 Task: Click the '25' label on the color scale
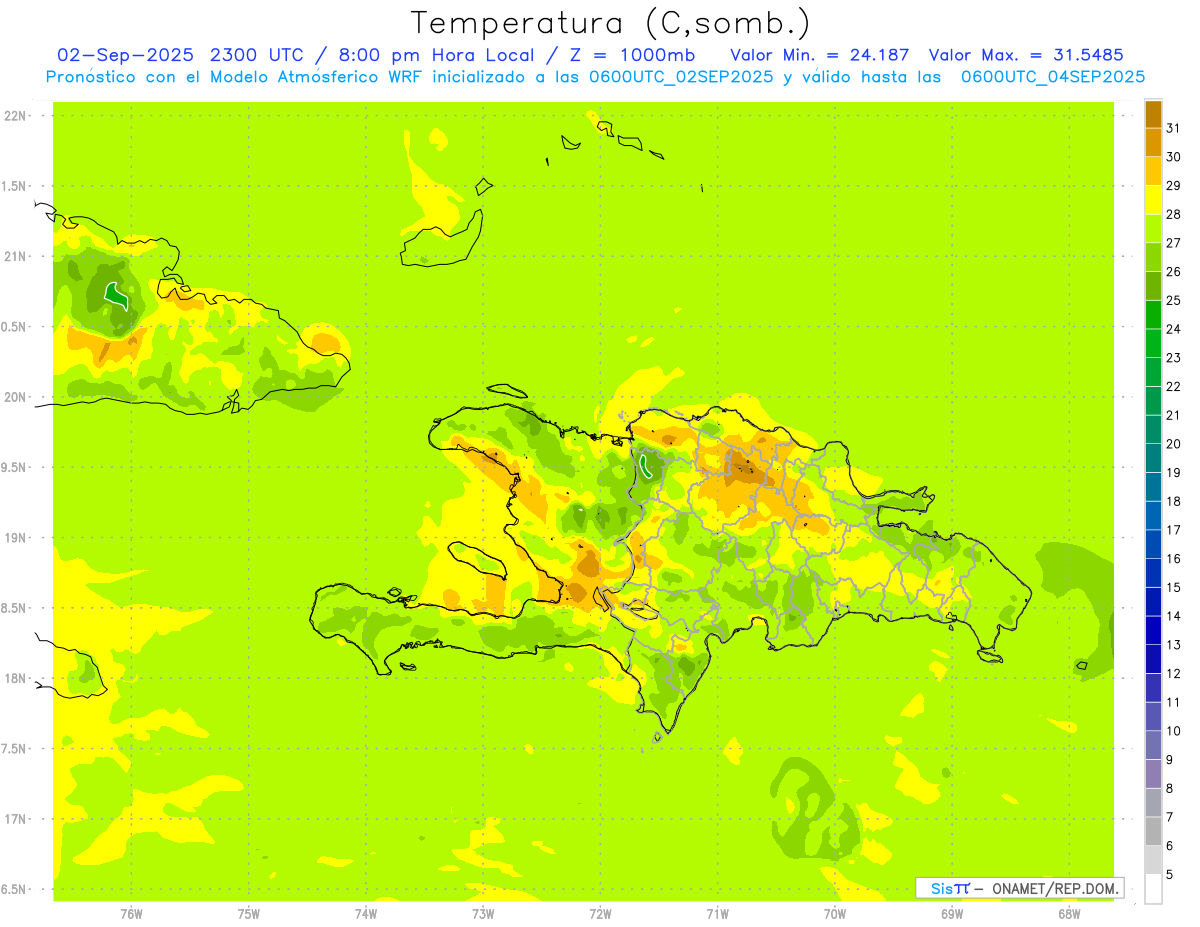point(1174,300)
